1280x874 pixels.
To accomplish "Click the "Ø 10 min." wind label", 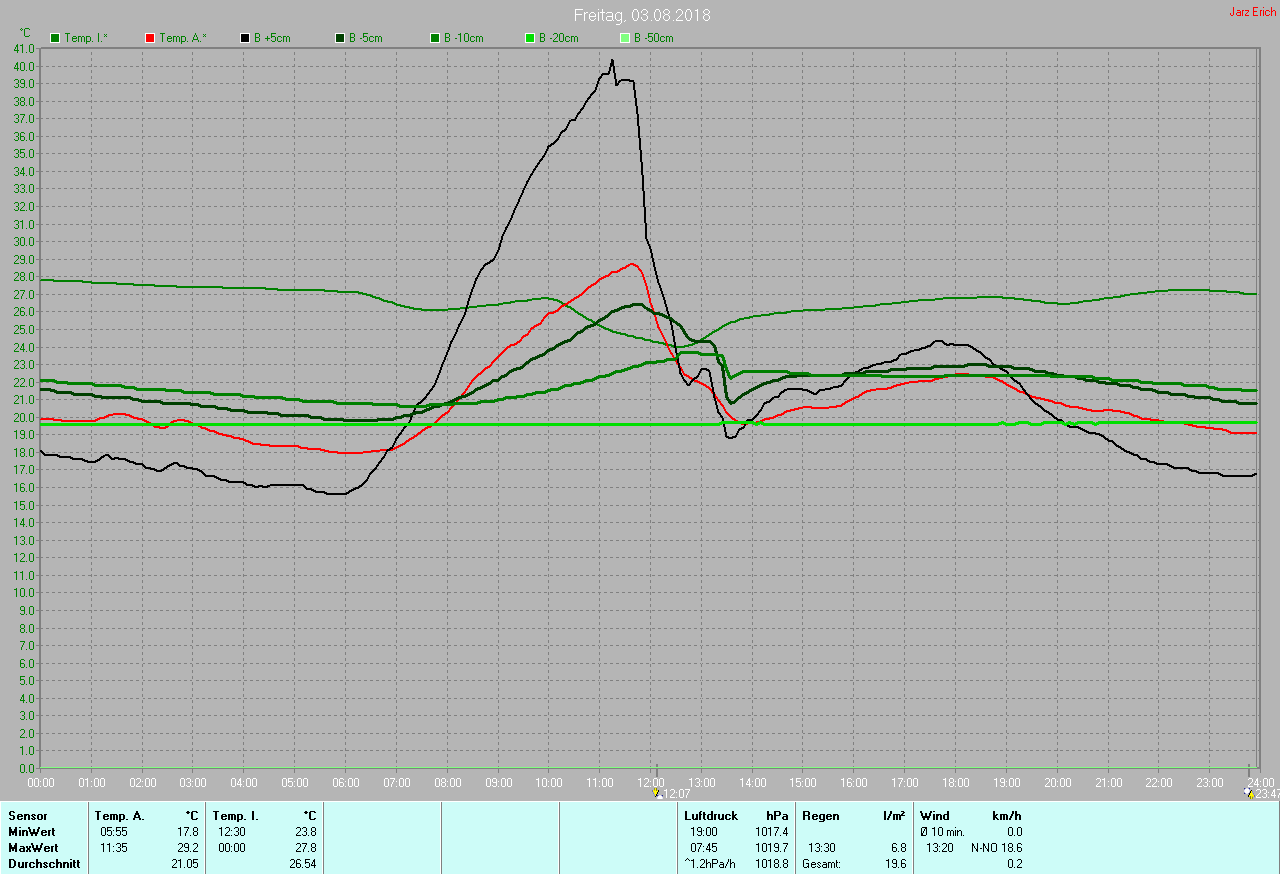I will coord(942,832).
